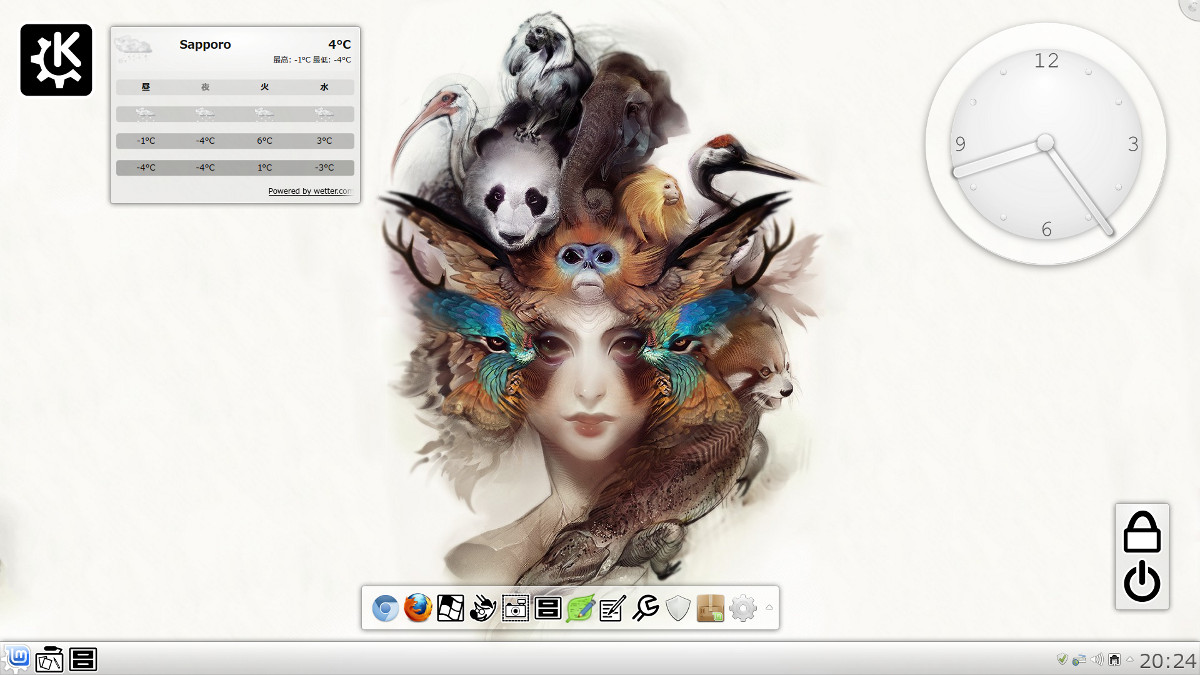This screenshot has height=675, width=1200.
Task: Lock the screen with padlock button
Action: click(x=1142, y=532)
